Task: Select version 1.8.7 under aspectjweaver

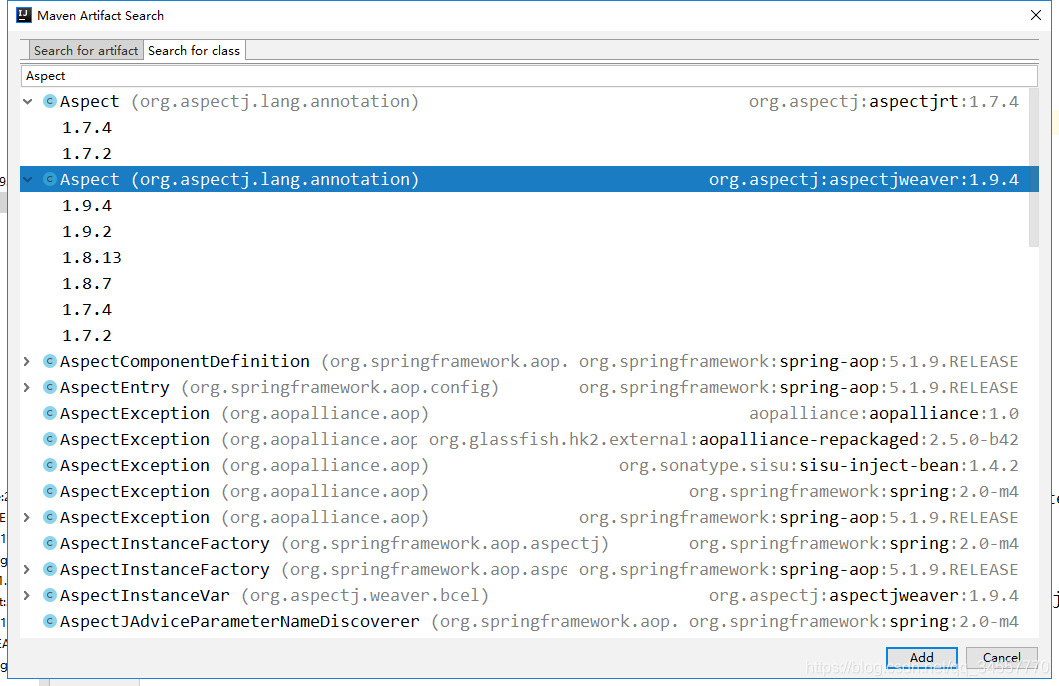Action: (87, 284)
